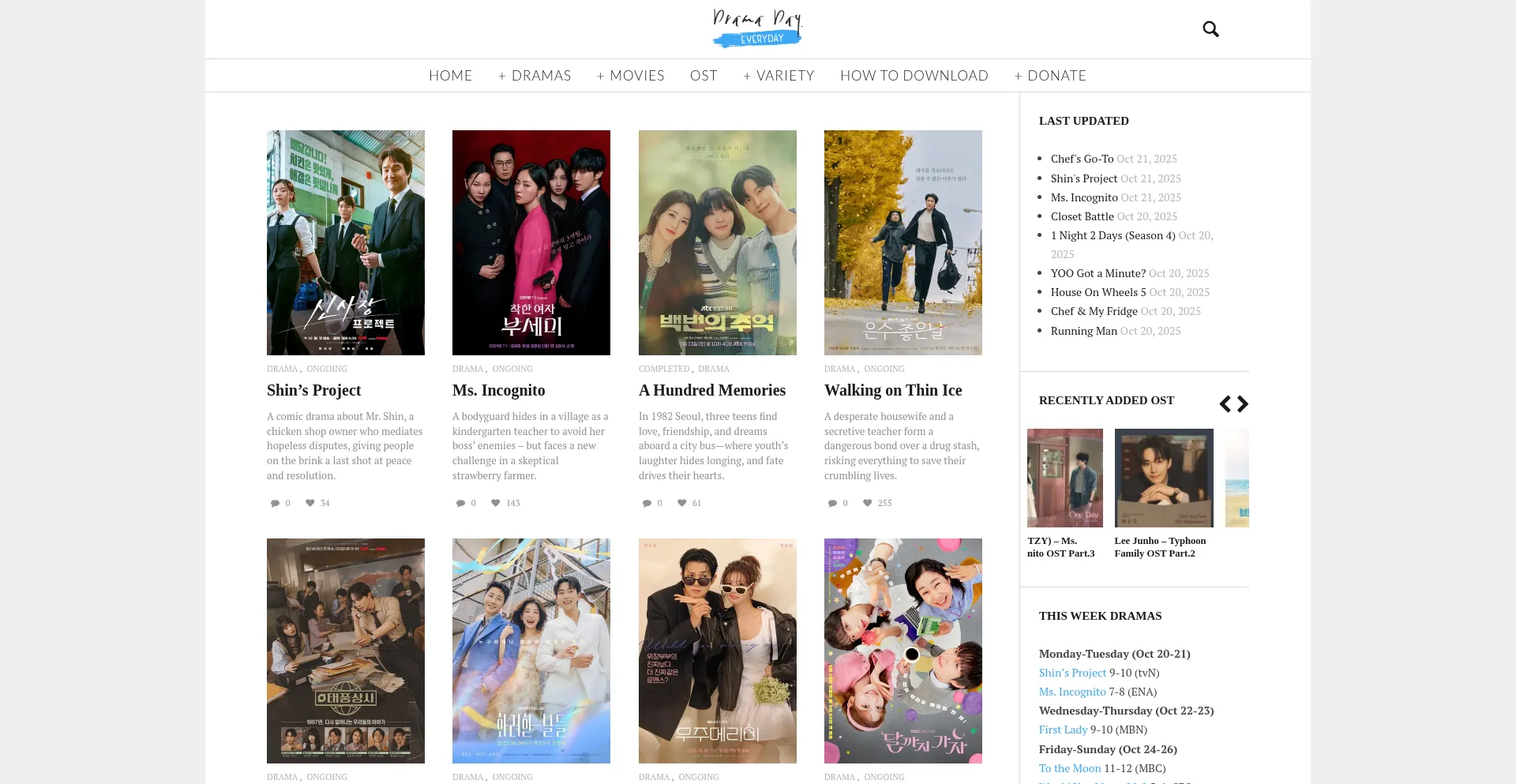Open How To Download page

914,76
